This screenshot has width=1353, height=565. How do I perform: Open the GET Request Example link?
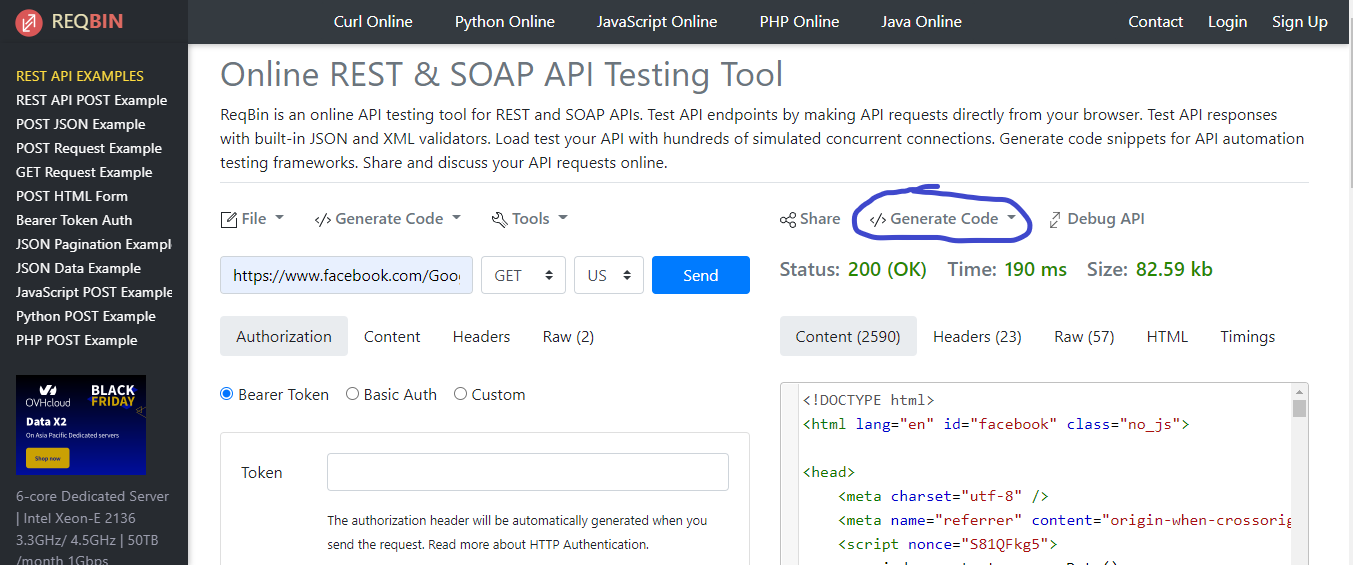point(84,172)
